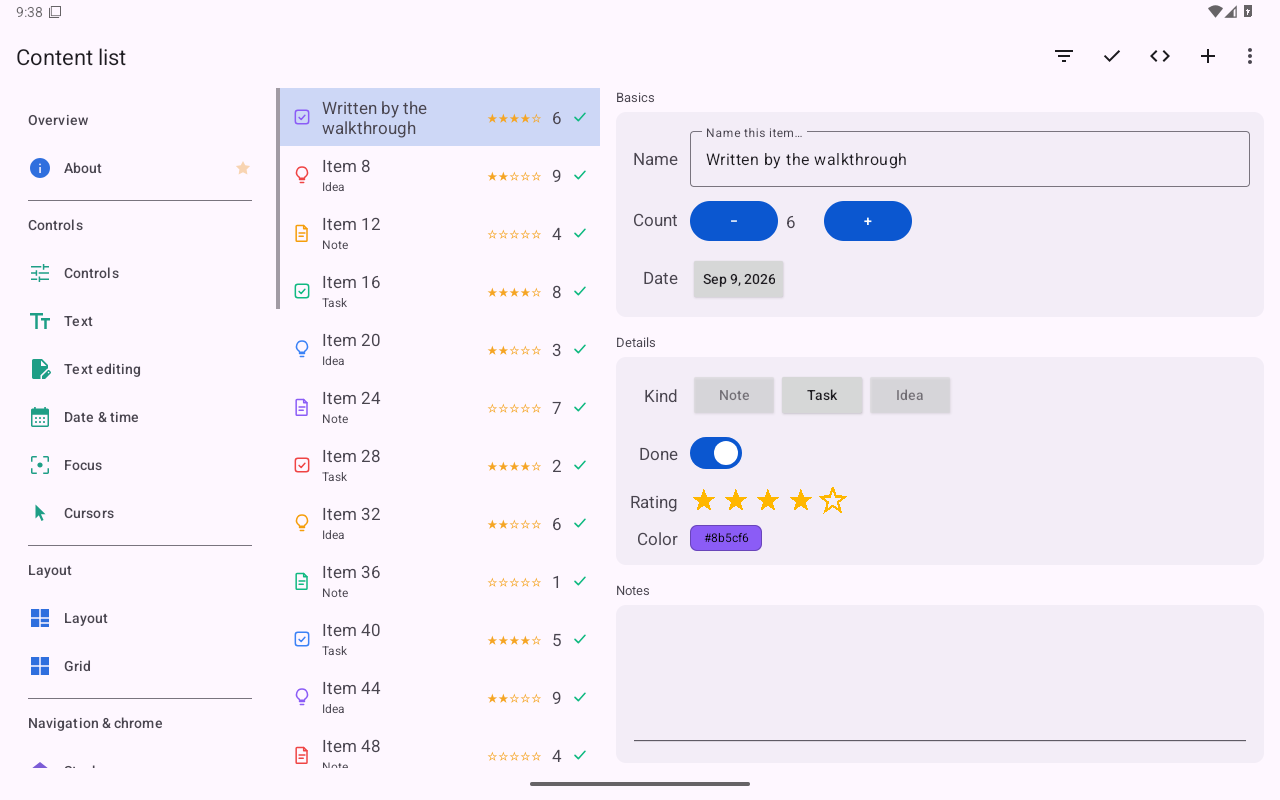
Task: Click the Layout icon in sidebar
Action: click(x=40, y=618)
